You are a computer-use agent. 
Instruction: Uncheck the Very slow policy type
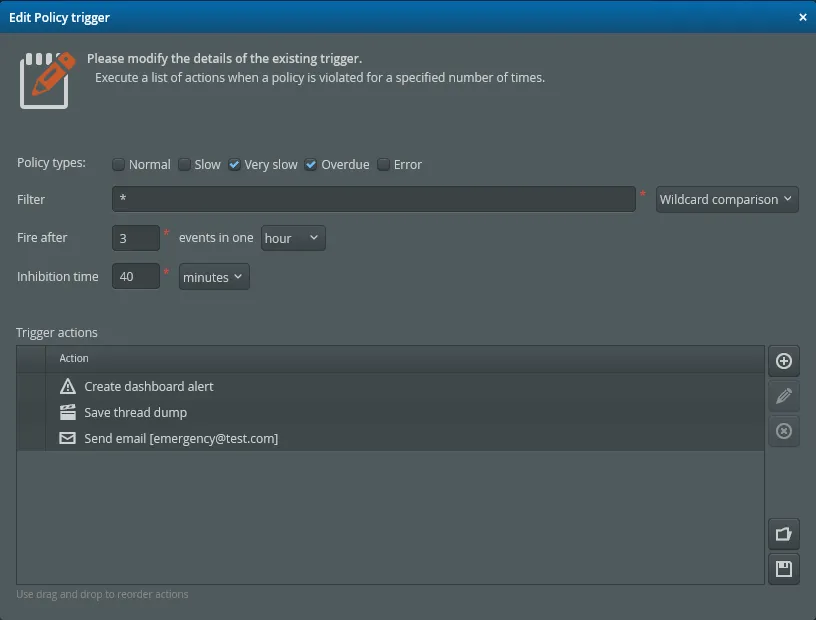click(234, 164)
